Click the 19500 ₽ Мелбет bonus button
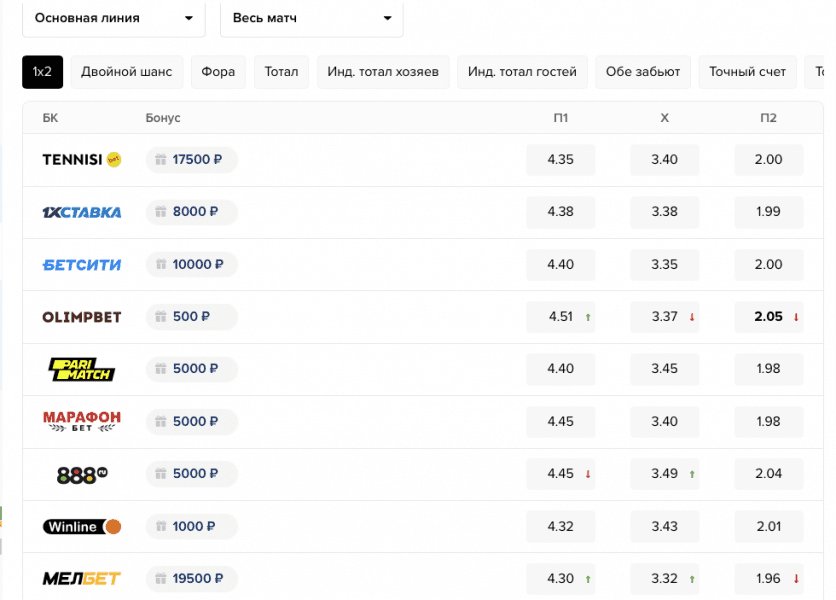 191,579
